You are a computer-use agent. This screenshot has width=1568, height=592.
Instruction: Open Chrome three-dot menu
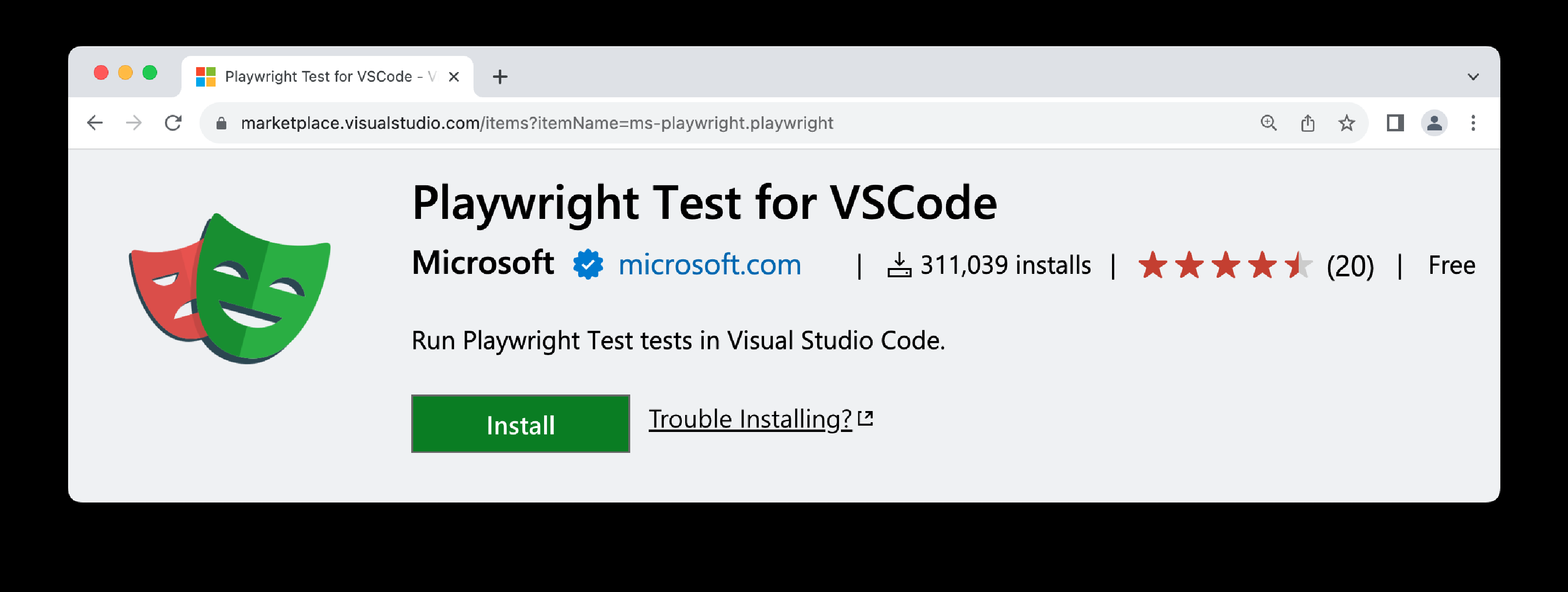1474,123
